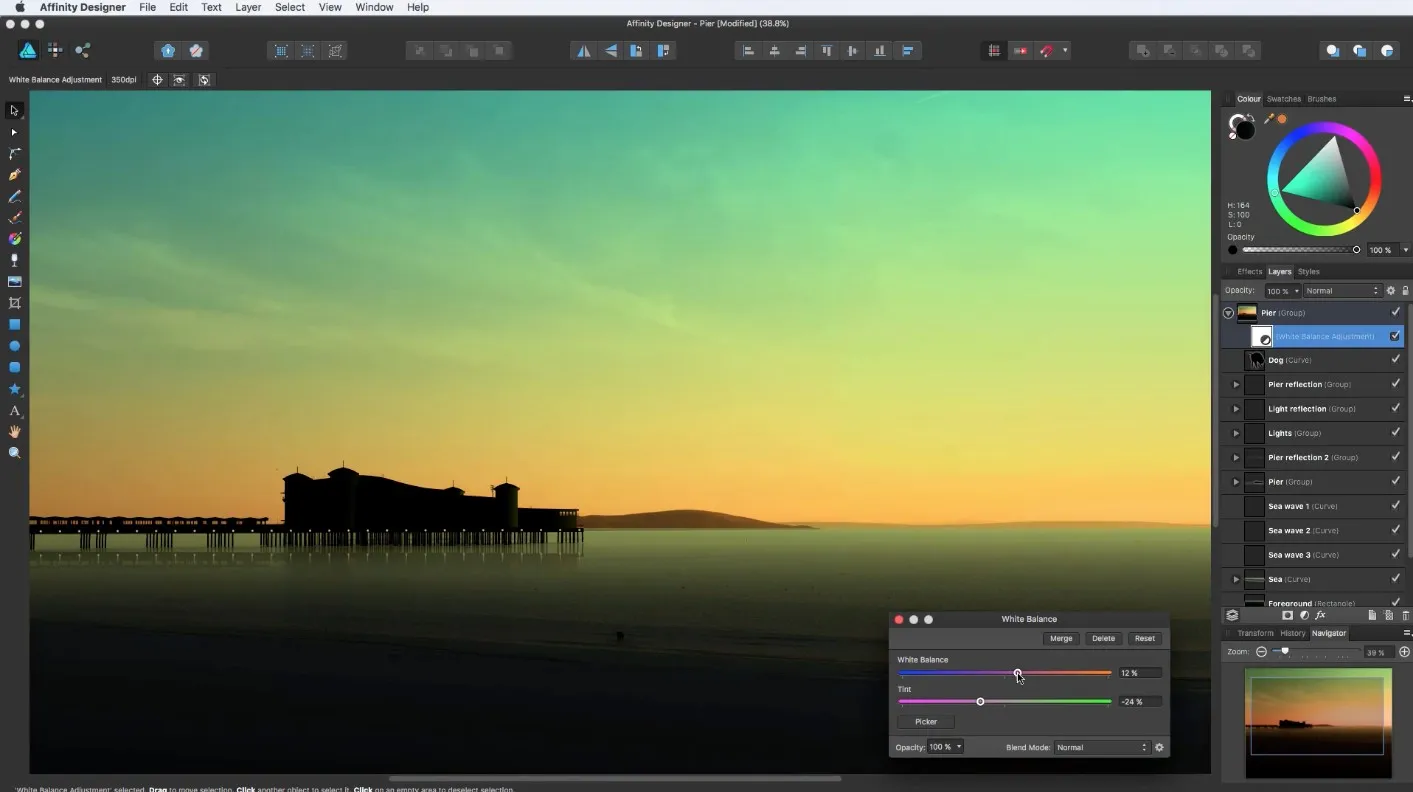1413x792 pixels.
Task: Open the Layers panel Normal blend dropdown
Action: [1342, 291]
